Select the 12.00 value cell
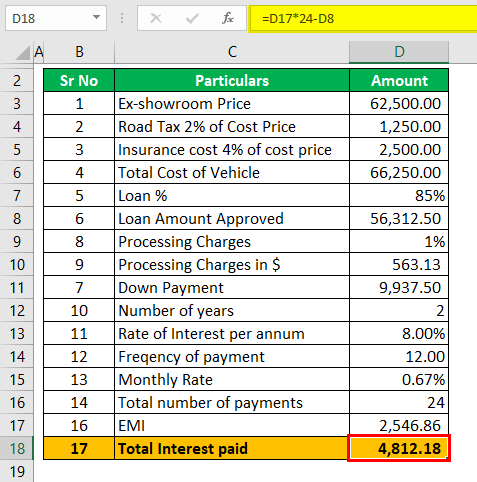 click(399, 357)
